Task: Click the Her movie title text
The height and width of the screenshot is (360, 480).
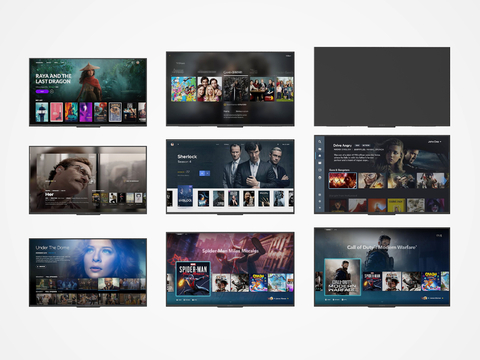Action: point(49,194)
